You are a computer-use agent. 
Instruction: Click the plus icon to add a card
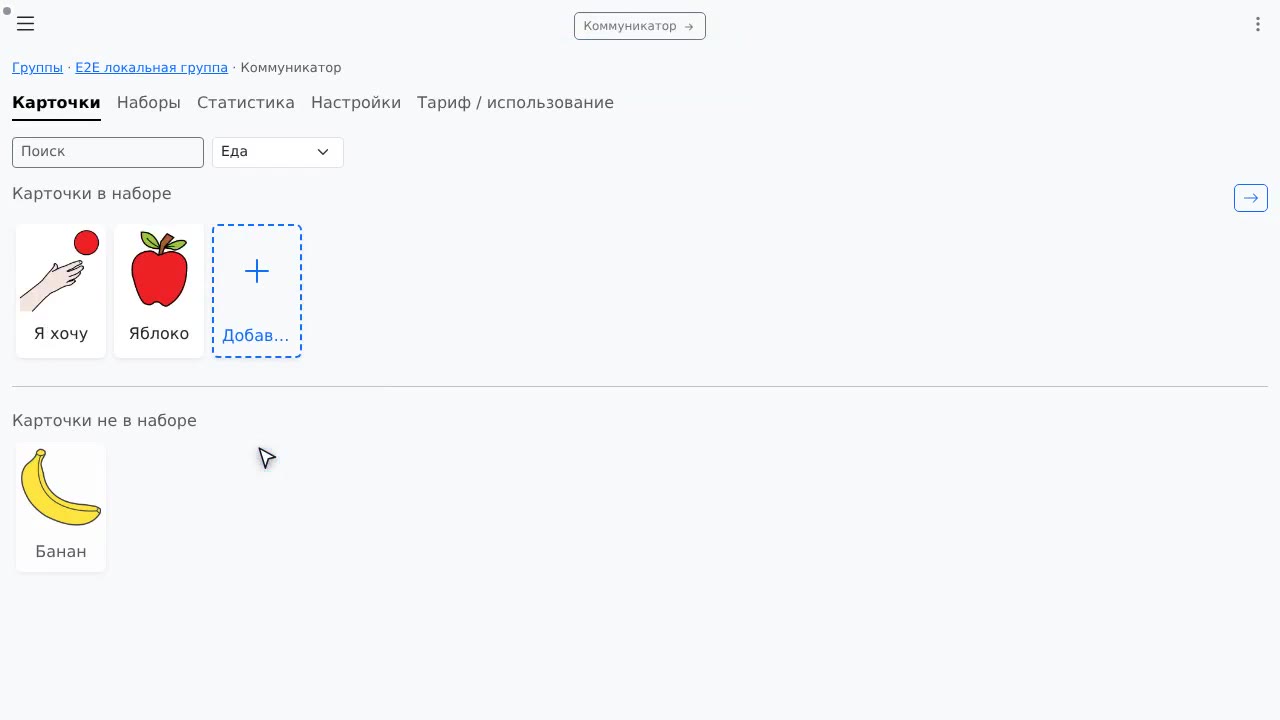[257, 271]
